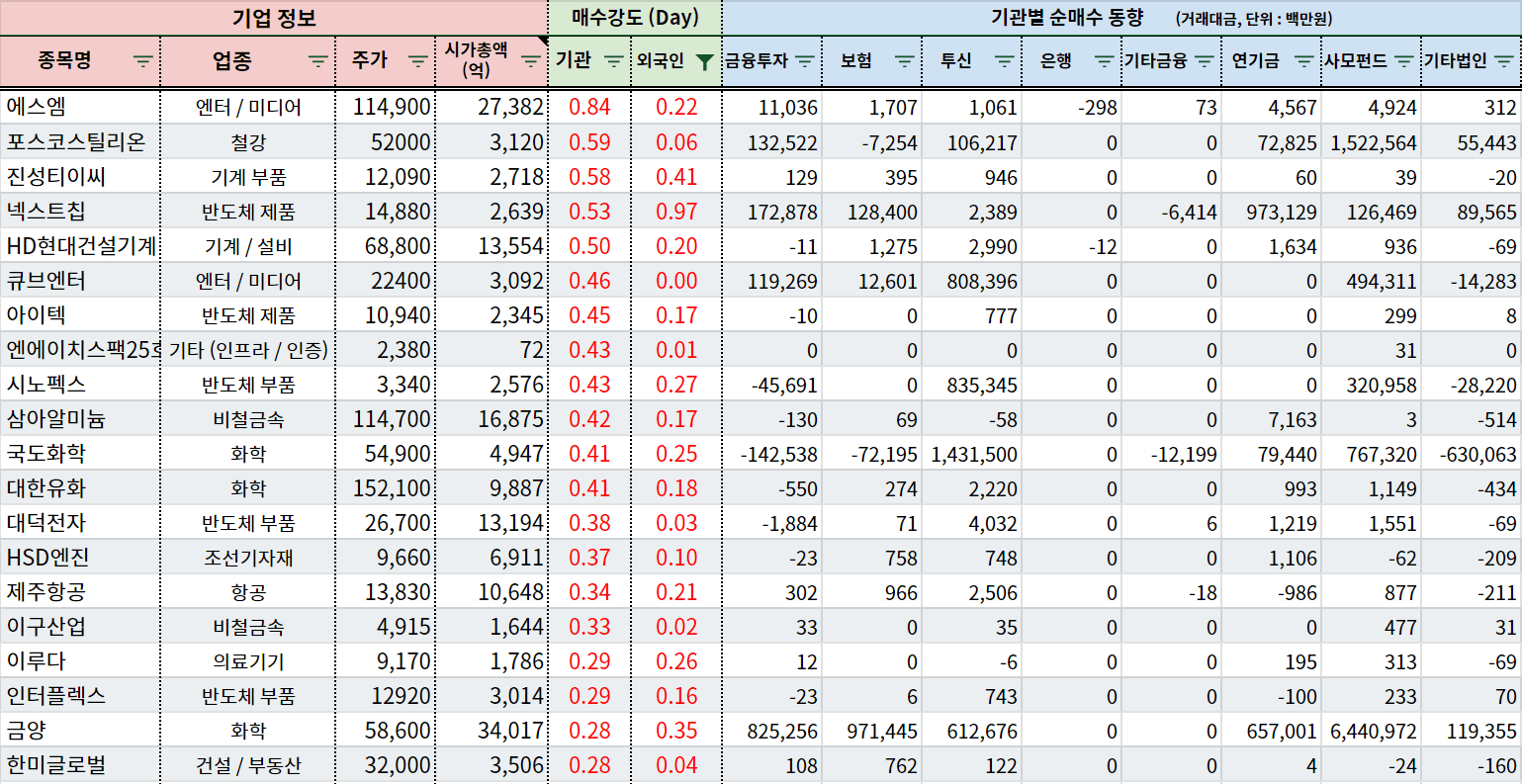This screenshot has width=1522, height=784.
Task: Select the 항공 industry cell
Action: pos(248,591)
